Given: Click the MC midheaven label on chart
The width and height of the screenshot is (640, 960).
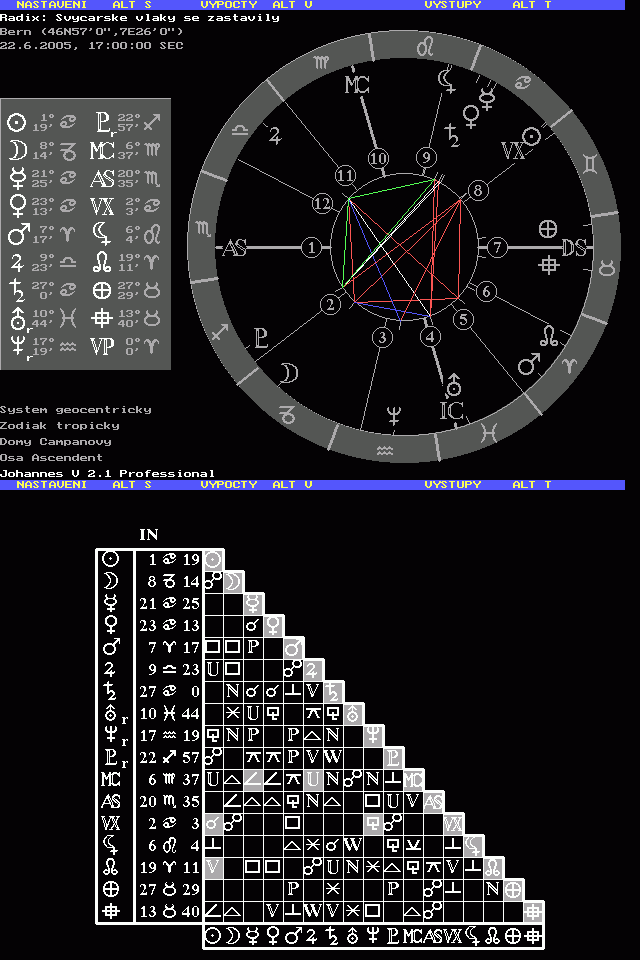Looking at the screenshot, I should (x=358, y=85).
